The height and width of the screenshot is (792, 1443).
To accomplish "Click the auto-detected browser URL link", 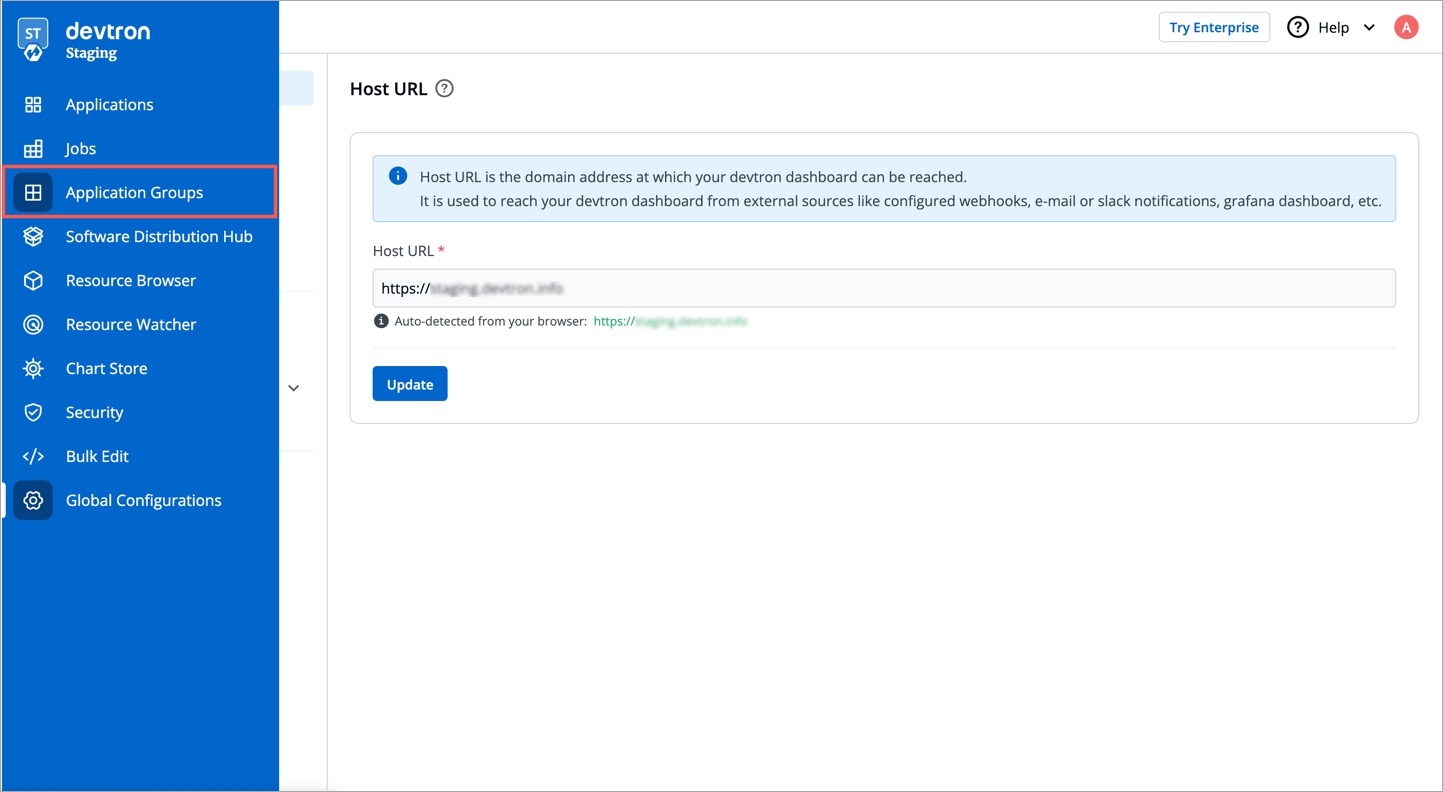I will pos(670,322).
